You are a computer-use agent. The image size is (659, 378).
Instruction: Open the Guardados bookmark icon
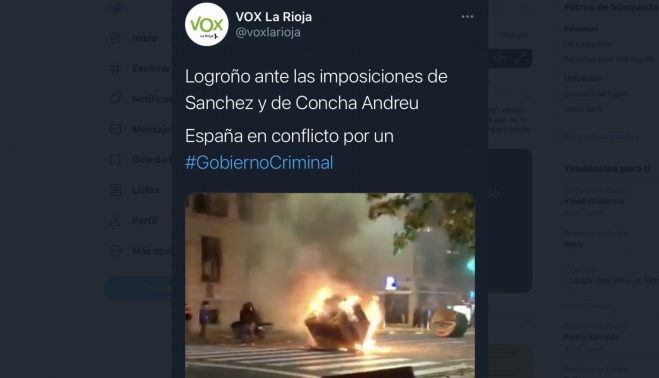pyautogui.click(x=115, y=160)
